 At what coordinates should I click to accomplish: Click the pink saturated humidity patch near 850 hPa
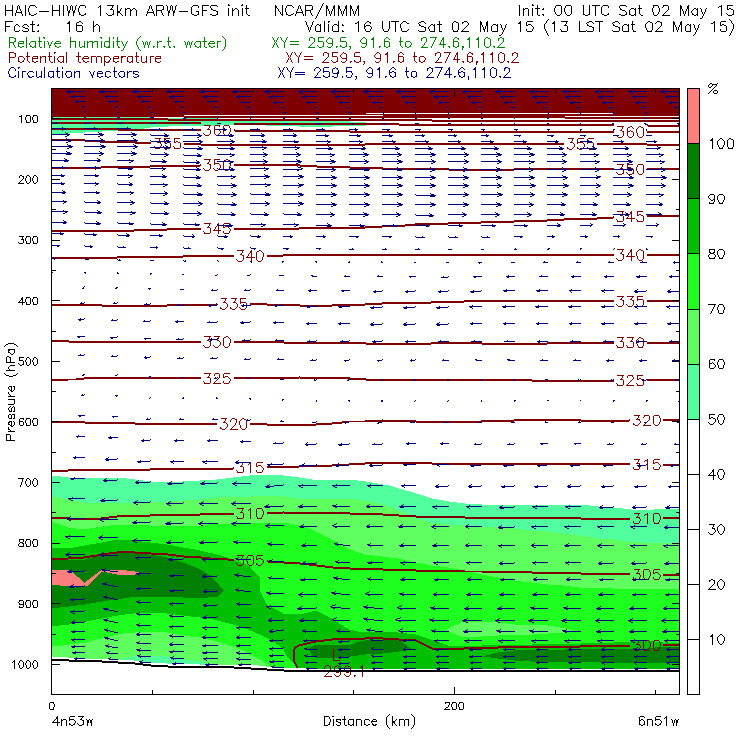[x=68, y=577]
